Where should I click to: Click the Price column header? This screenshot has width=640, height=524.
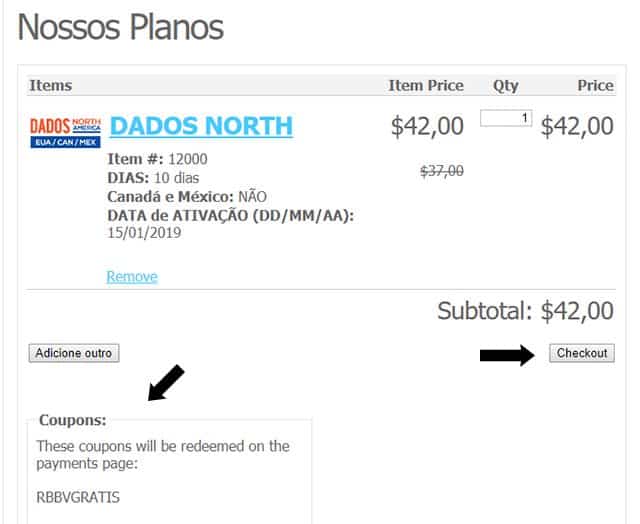coord(595,85)
